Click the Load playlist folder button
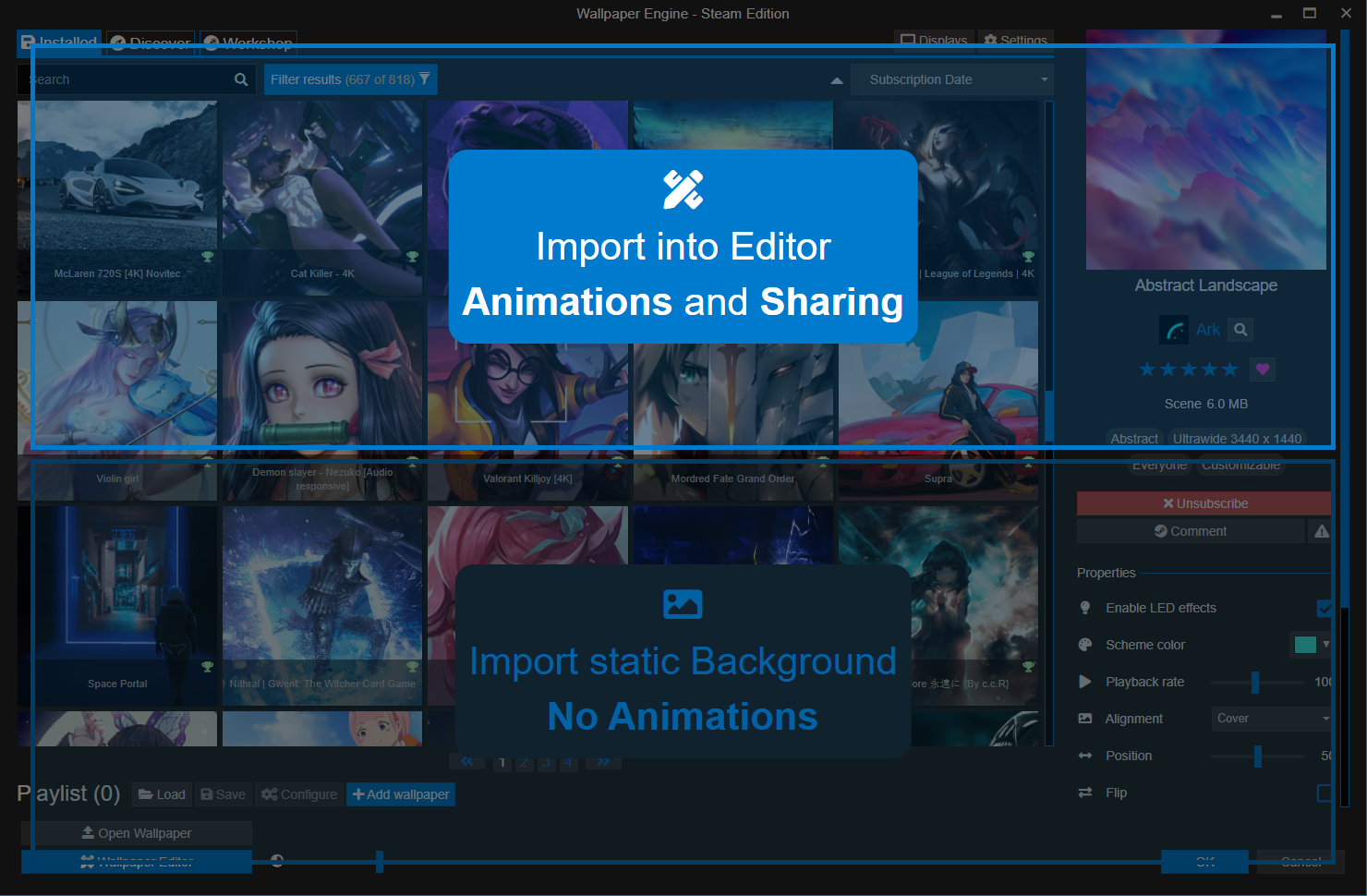 [x=162, y=794]
